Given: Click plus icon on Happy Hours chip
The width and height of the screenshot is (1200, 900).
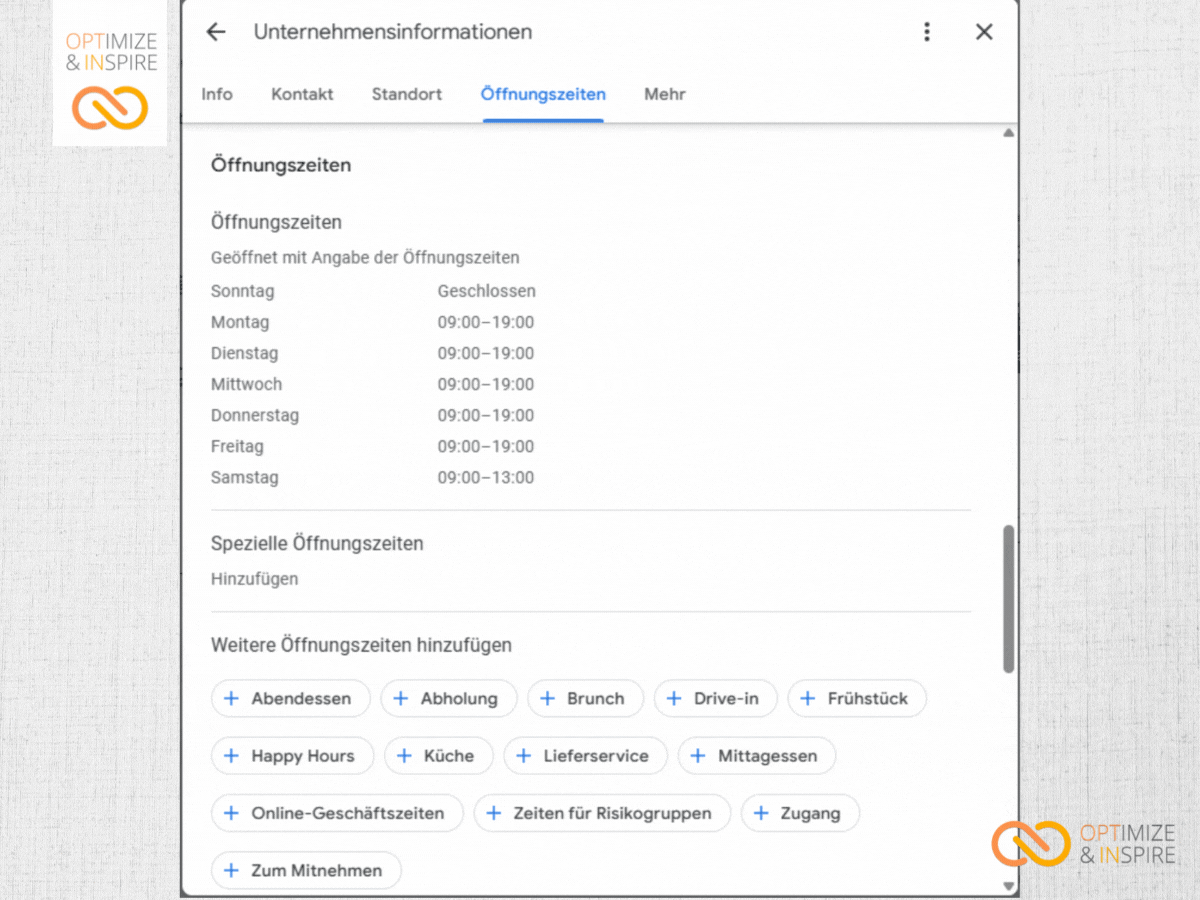Looking at the screenshot, I should click(231, 756).
